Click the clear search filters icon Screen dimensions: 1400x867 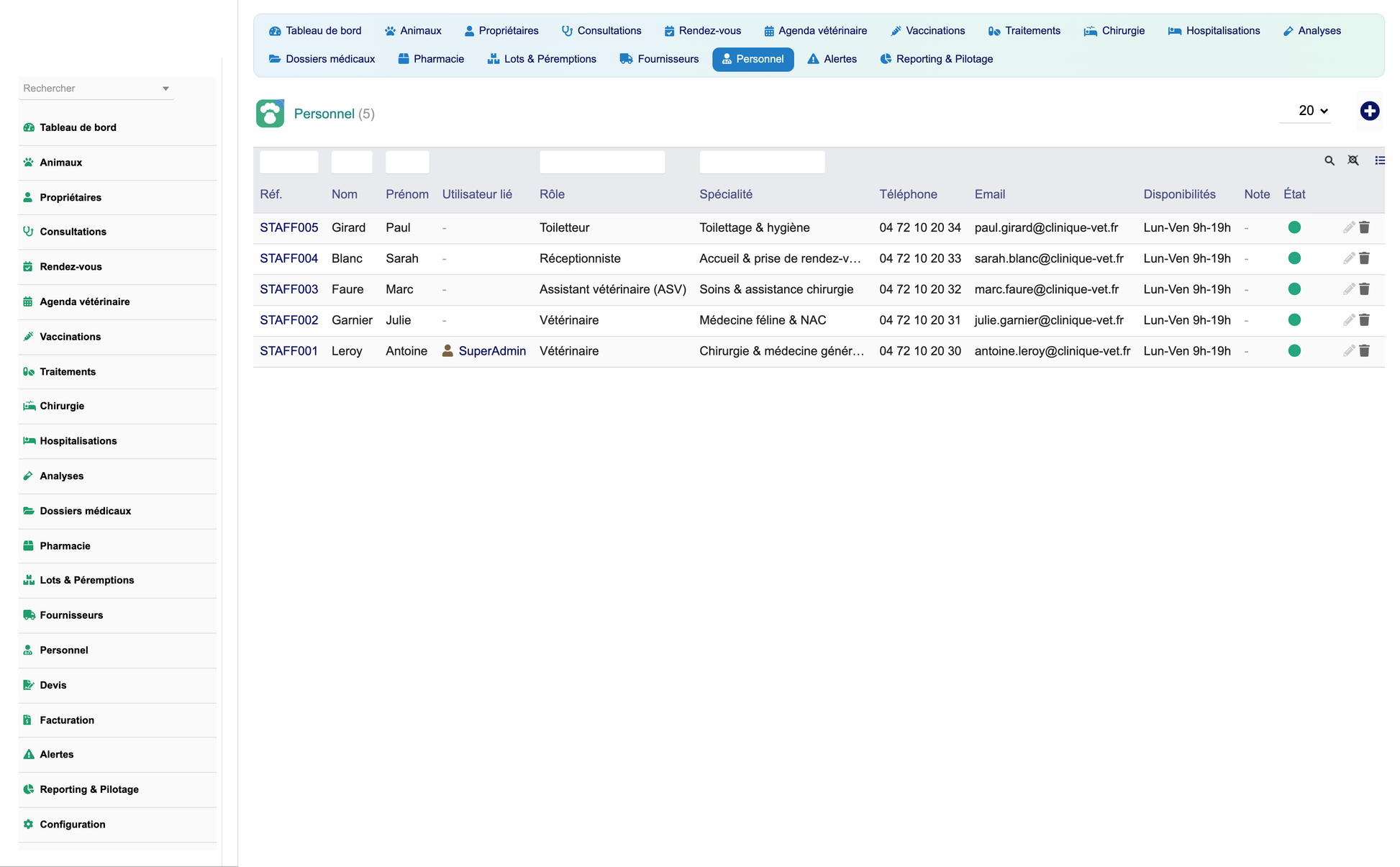[x=1353, y=160]
